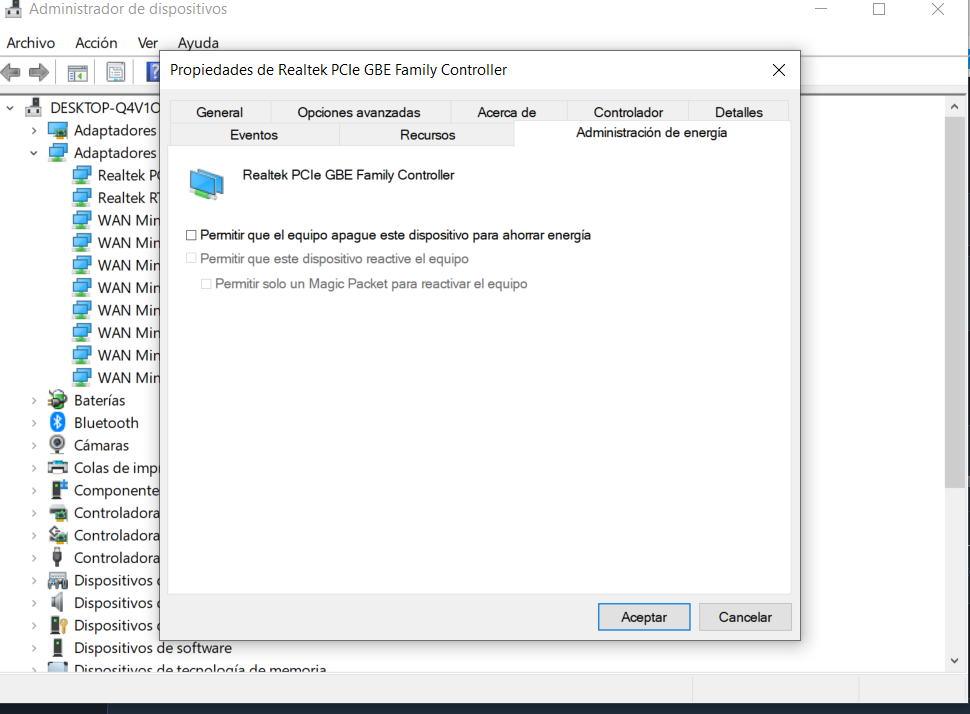This screenshot has height=714, width=970.
Task: Close the Realtek properties dialog
Action: [x=779, y=70]
